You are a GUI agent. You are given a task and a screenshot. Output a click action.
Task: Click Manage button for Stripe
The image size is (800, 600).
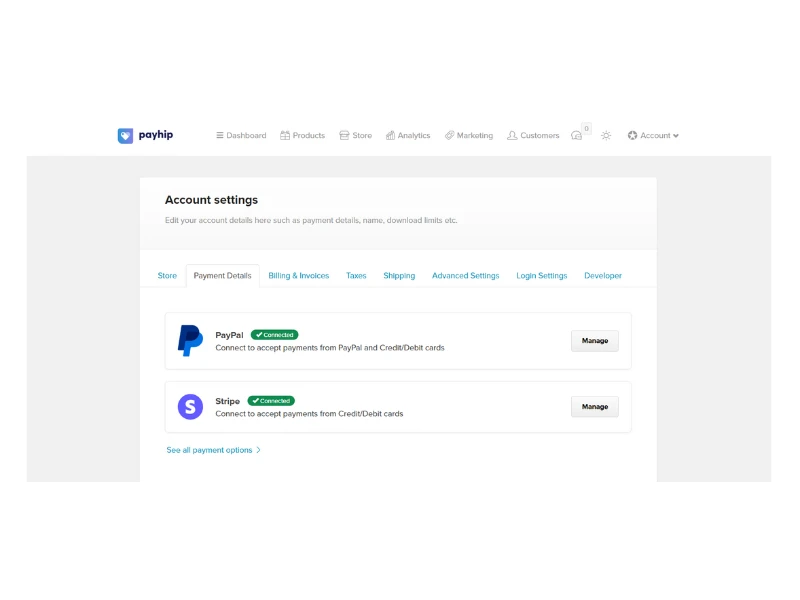pos(595,407)
